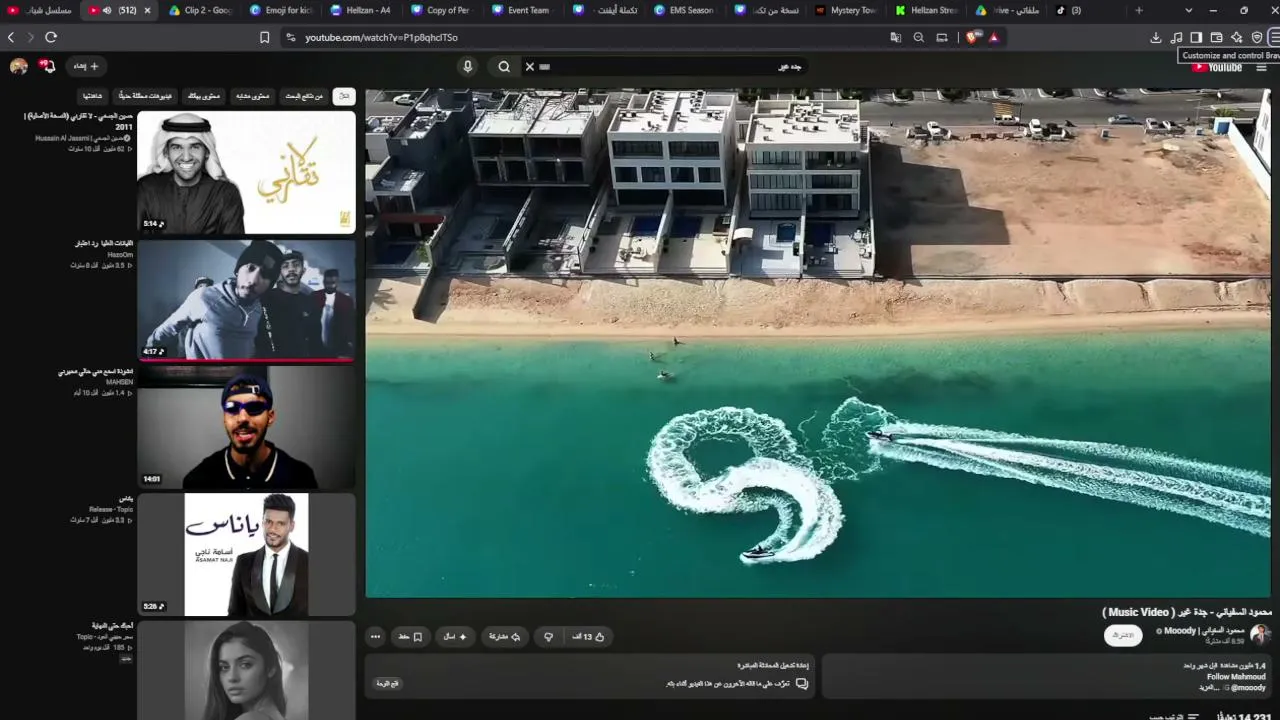Viewport: 1280px width, 720px height.
Task: Like the video with 13K thumbs up
Action: (588, 636)
